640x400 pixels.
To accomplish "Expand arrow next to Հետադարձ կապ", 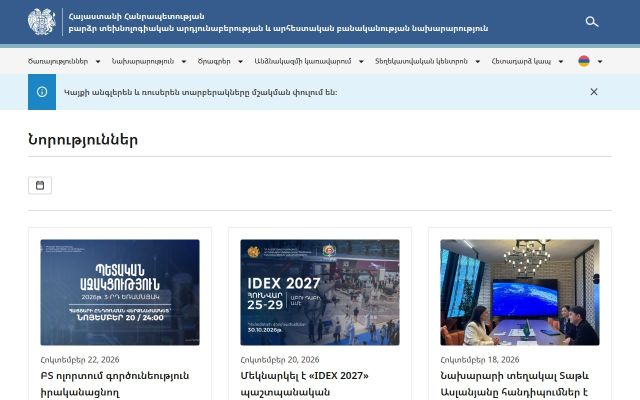I will [x=561, y=62].
